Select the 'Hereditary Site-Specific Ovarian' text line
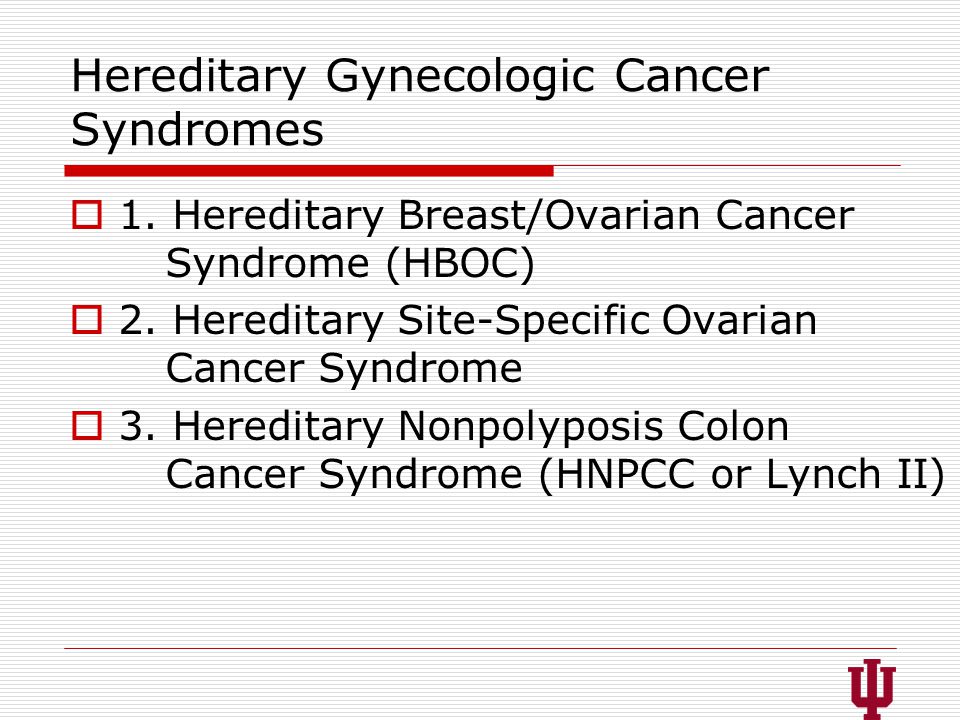 tap(495, 321)
